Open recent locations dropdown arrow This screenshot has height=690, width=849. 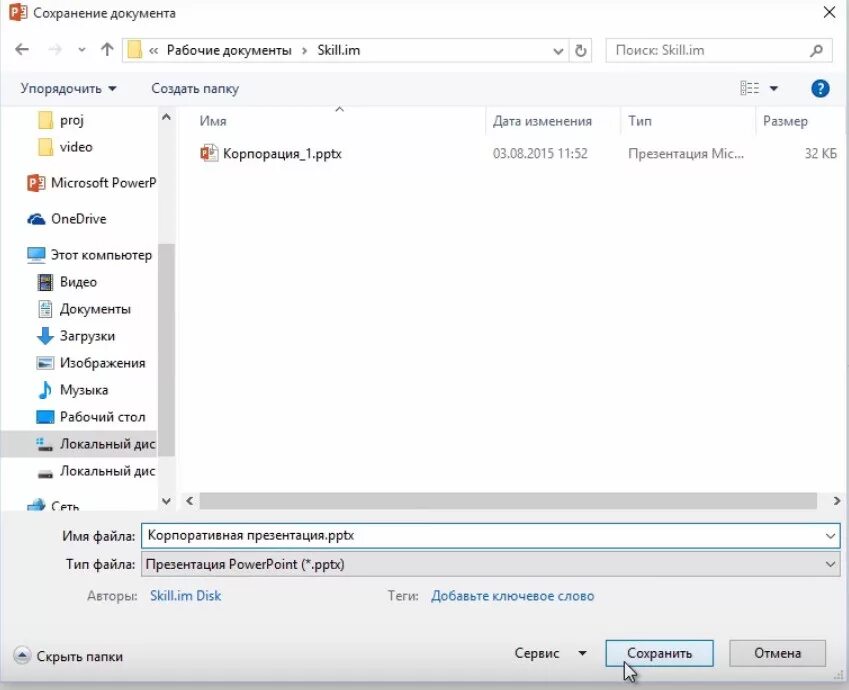(x=82, y=50)
